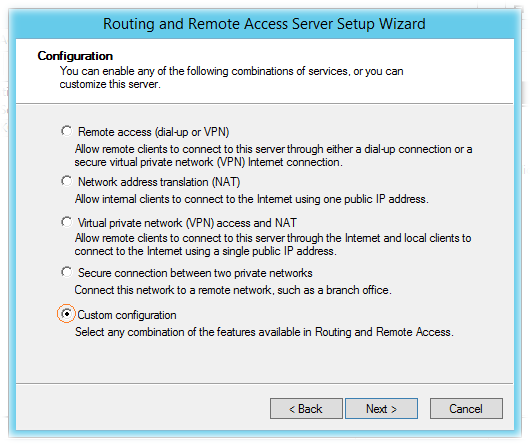The height and width of the screenshot is (445, 530).
Task: Select the Custom configuration radio button
Action: (67, 314)
